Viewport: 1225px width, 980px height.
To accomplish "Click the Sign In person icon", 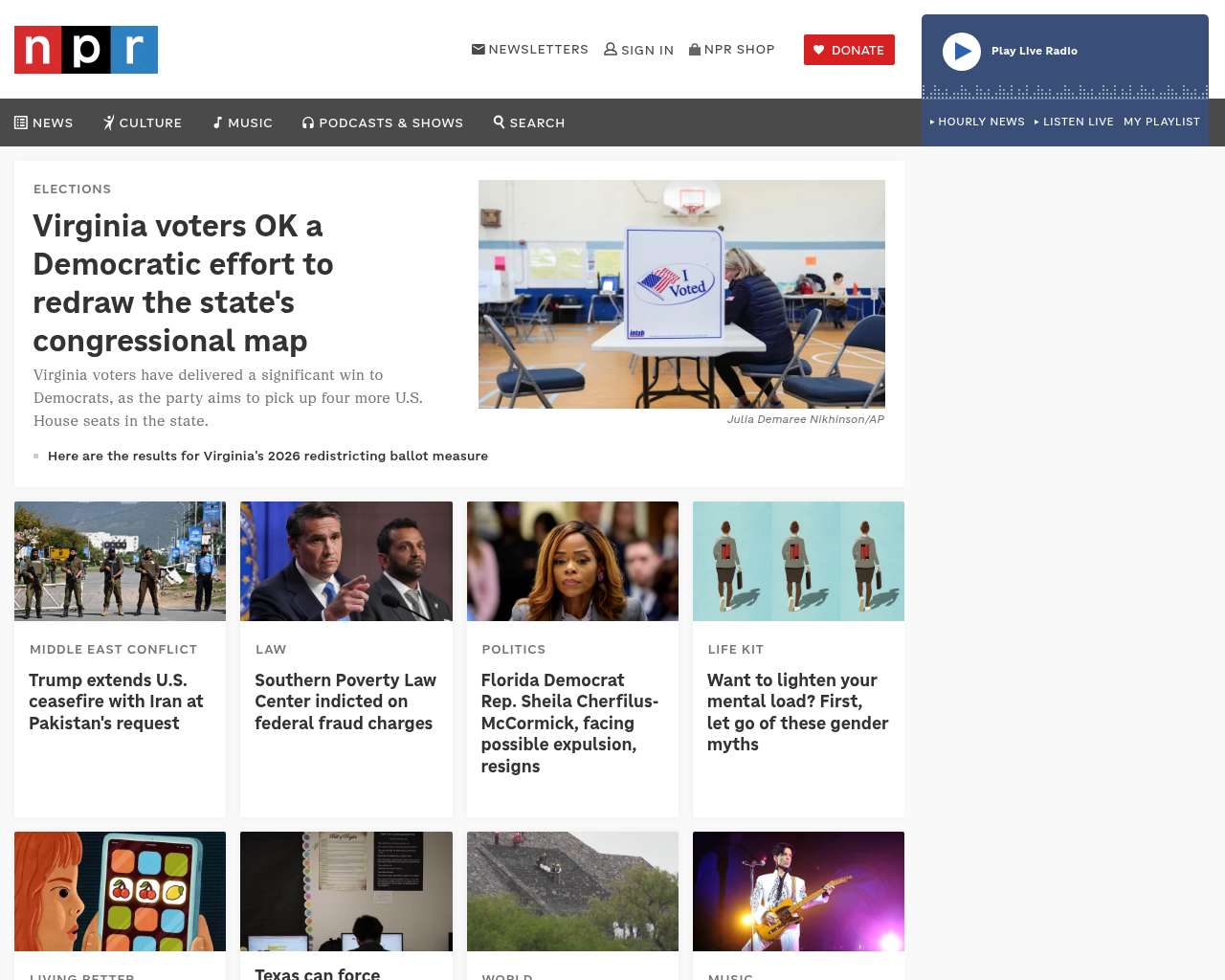I will (611, 49).
